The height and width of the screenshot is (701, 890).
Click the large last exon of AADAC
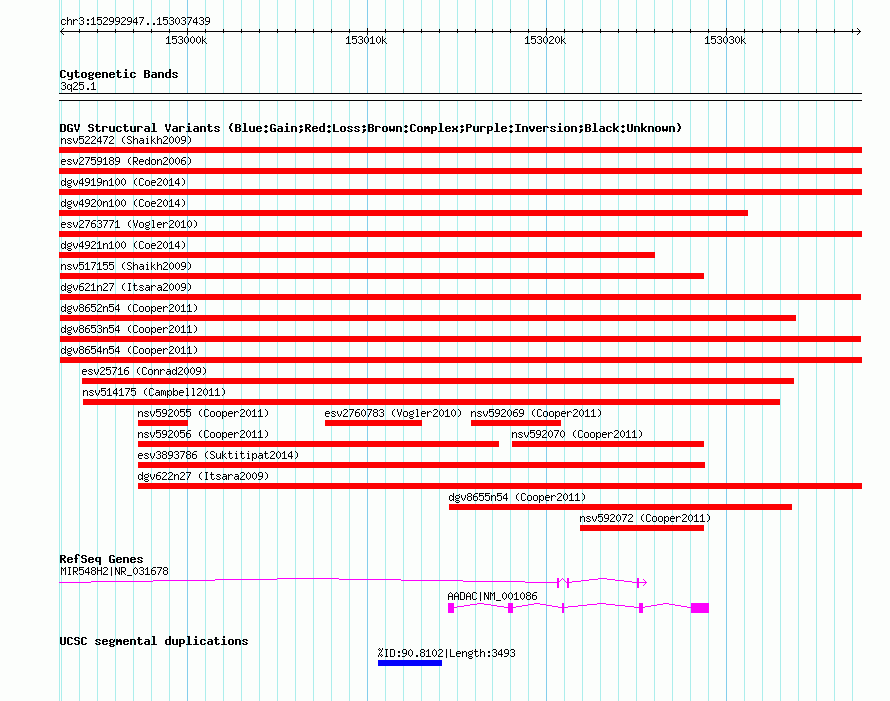pyautogui.click(x=700, y=608)
